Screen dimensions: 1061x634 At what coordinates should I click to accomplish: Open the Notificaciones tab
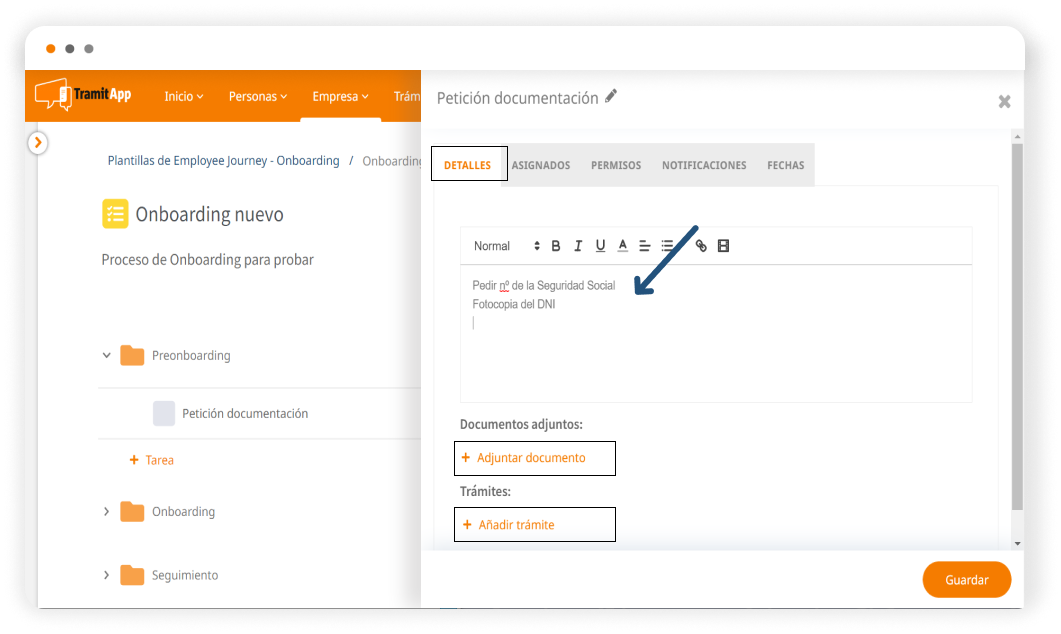[704, 165]
